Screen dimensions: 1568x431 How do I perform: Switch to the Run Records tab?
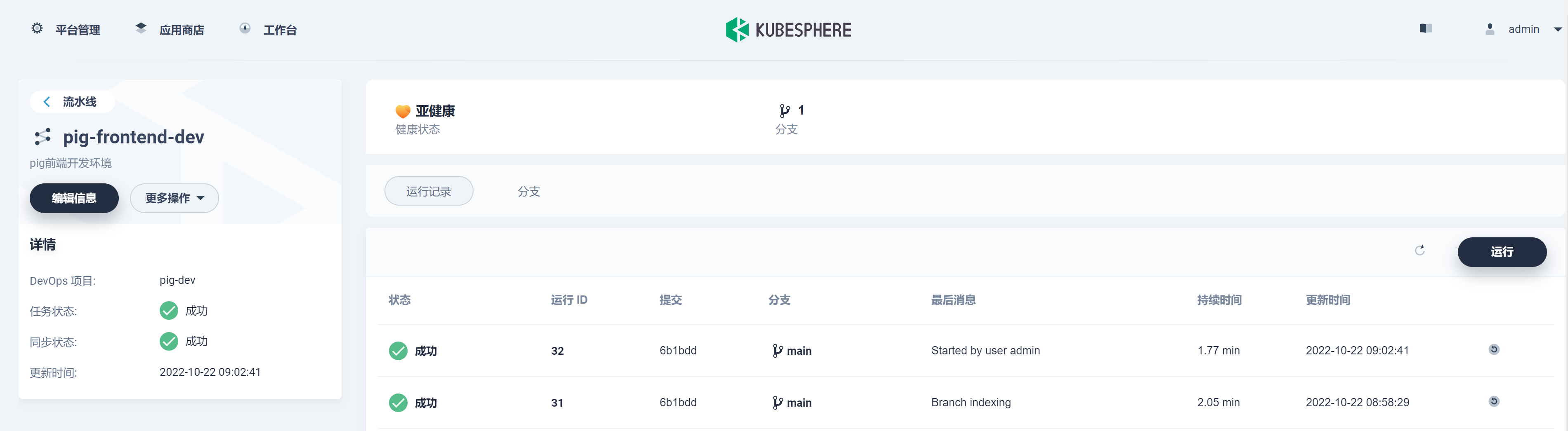(429, 192)
